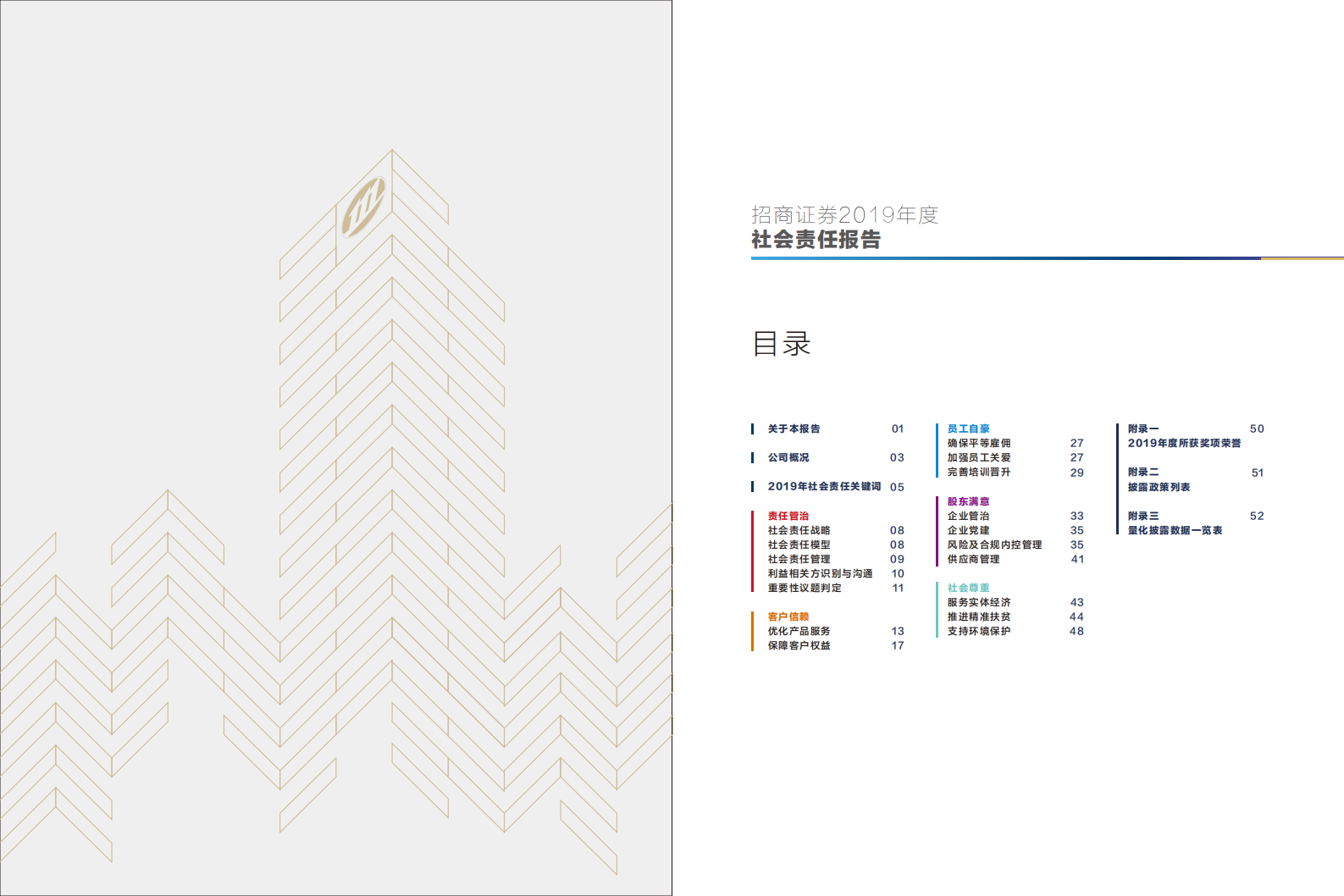This screenshot has width=1344, height=896.
Task: Go to the 社会责任模型 entry
Action: pos(799,545)
